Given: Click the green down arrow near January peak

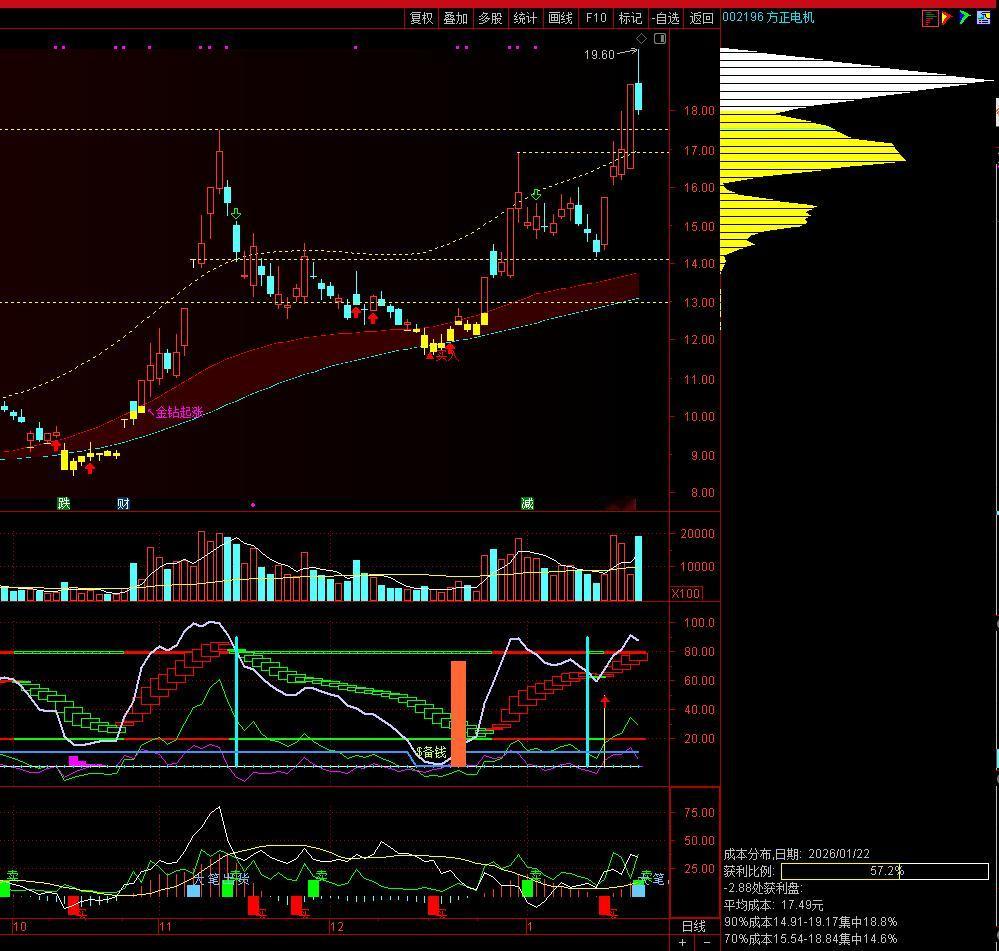Looking at the screenshot, I should coord(536,194).
